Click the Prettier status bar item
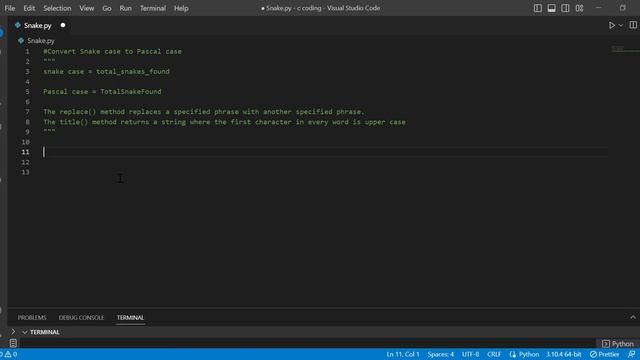This screenshot has width=640, height=360. [604, 354]
